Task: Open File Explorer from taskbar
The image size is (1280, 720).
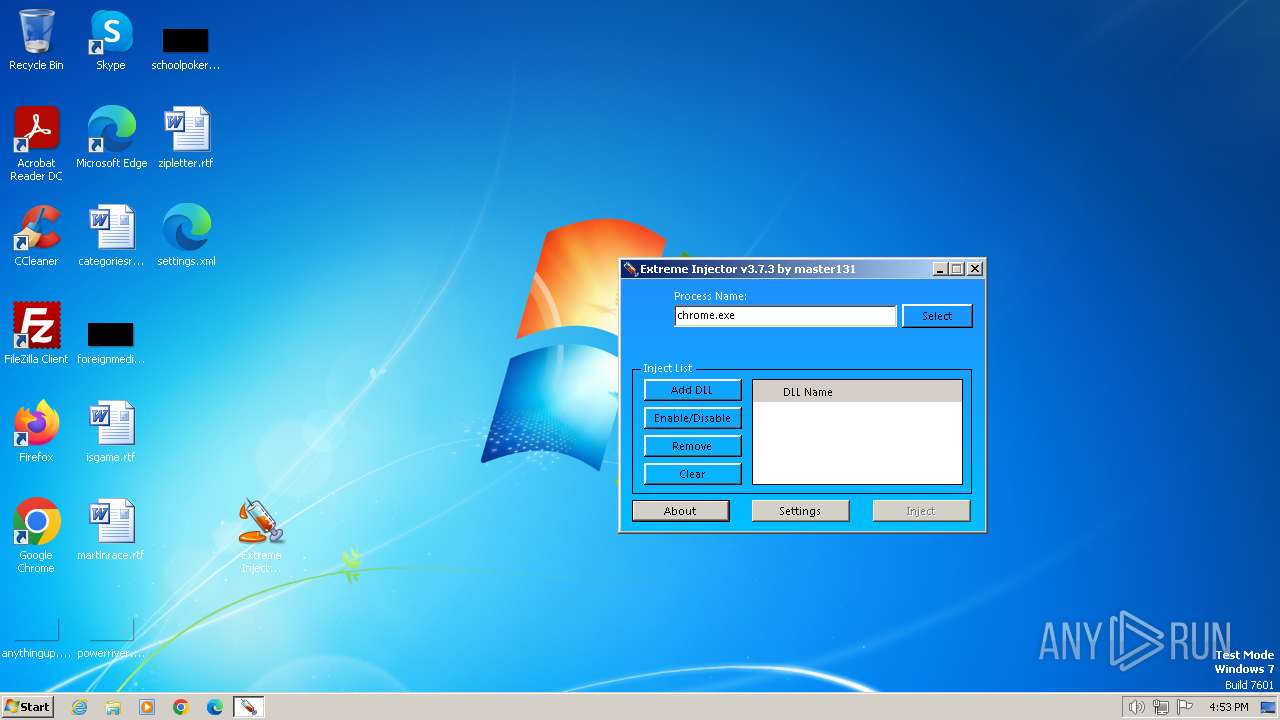Action: tap(113, 707)
